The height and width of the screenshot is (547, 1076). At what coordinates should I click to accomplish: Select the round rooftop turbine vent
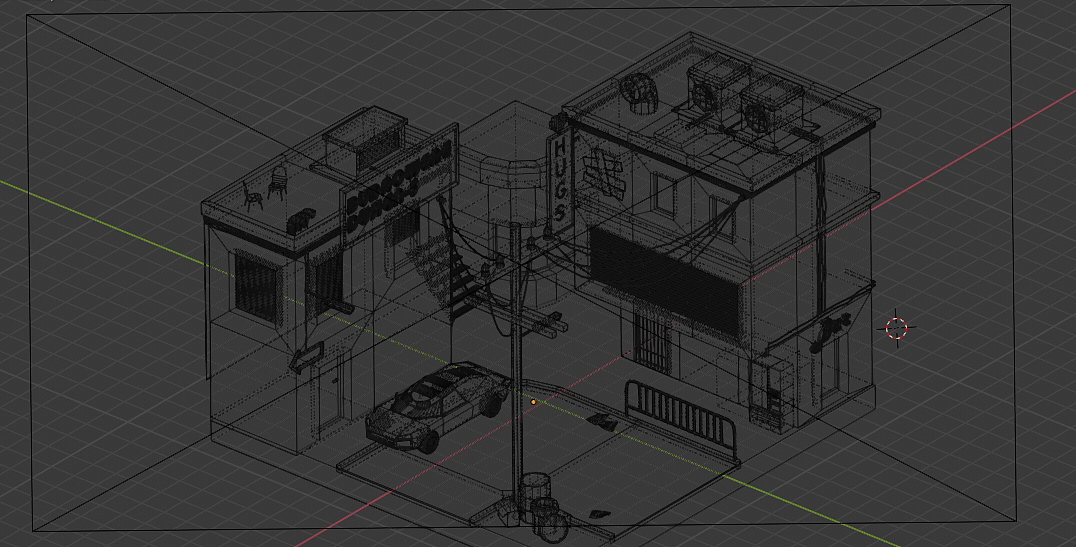[x=640, y=94]
